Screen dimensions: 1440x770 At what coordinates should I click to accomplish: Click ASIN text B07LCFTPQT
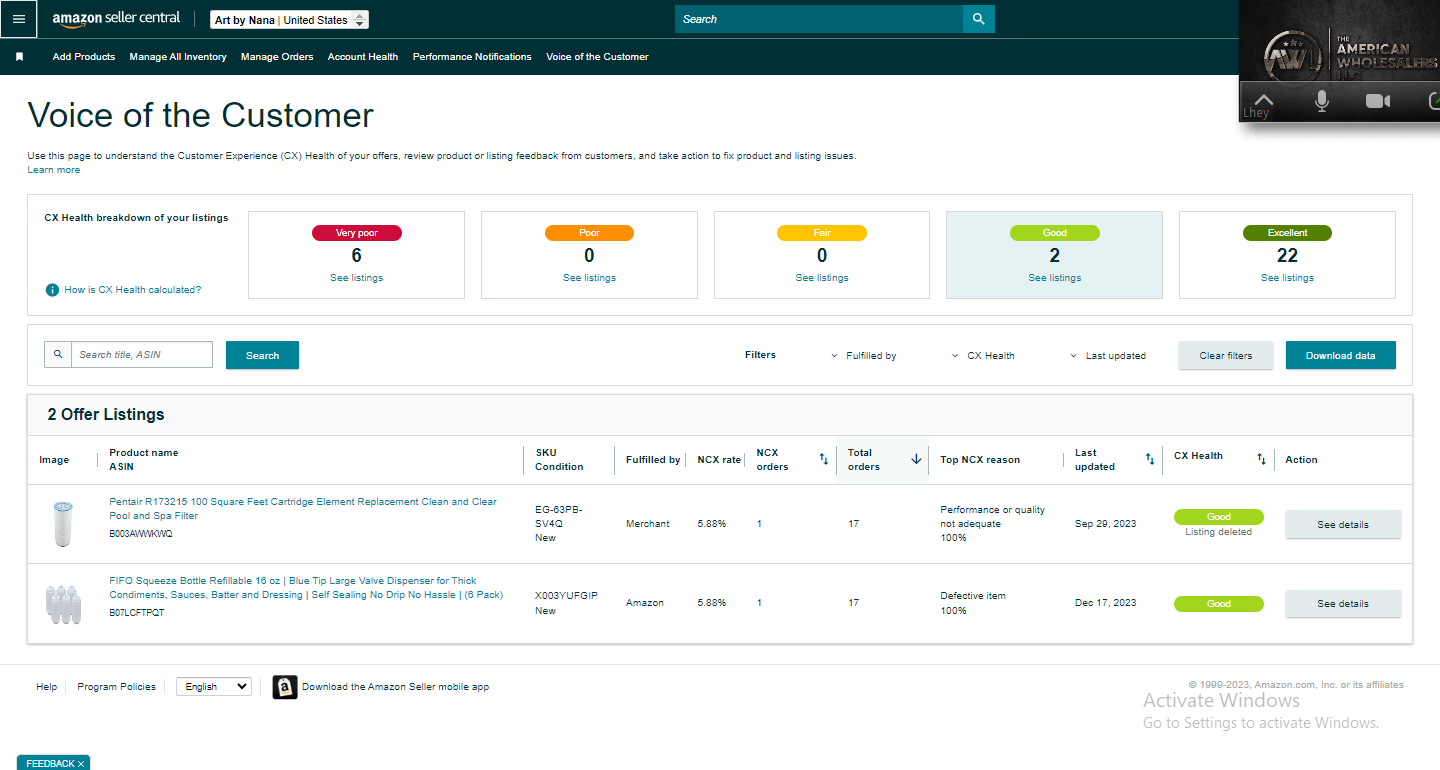pyautogui.click(x=137, y=613)
